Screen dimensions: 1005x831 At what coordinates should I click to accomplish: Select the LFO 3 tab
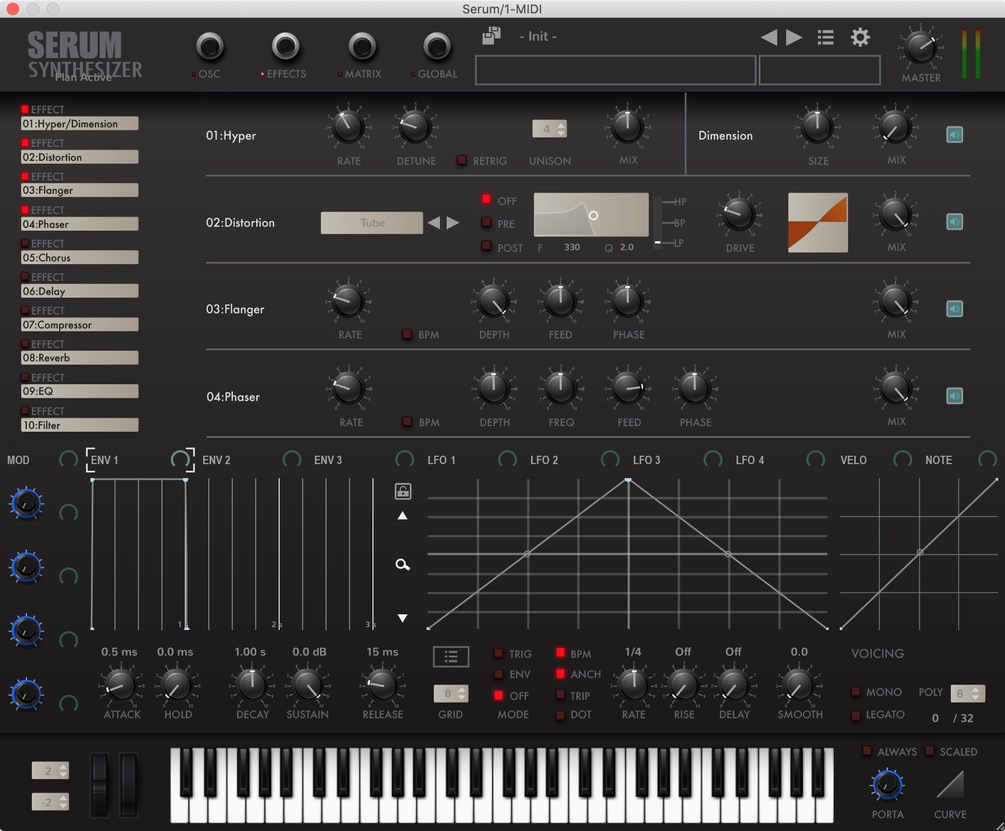click(x=646, y=460)
